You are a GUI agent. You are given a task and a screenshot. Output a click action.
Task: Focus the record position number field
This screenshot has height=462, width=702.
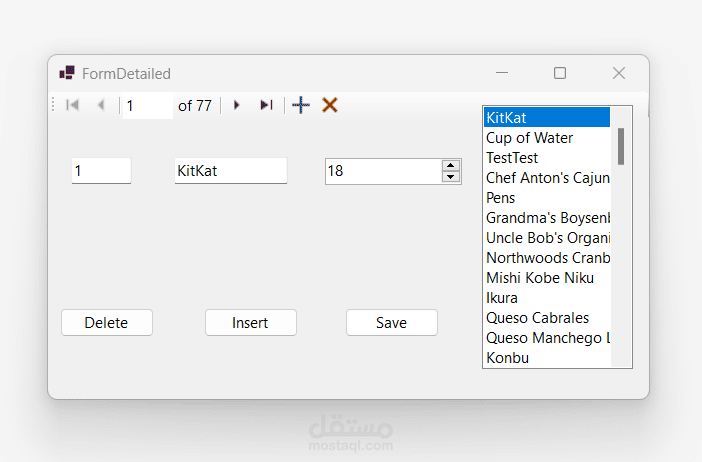tap(146, 106)
